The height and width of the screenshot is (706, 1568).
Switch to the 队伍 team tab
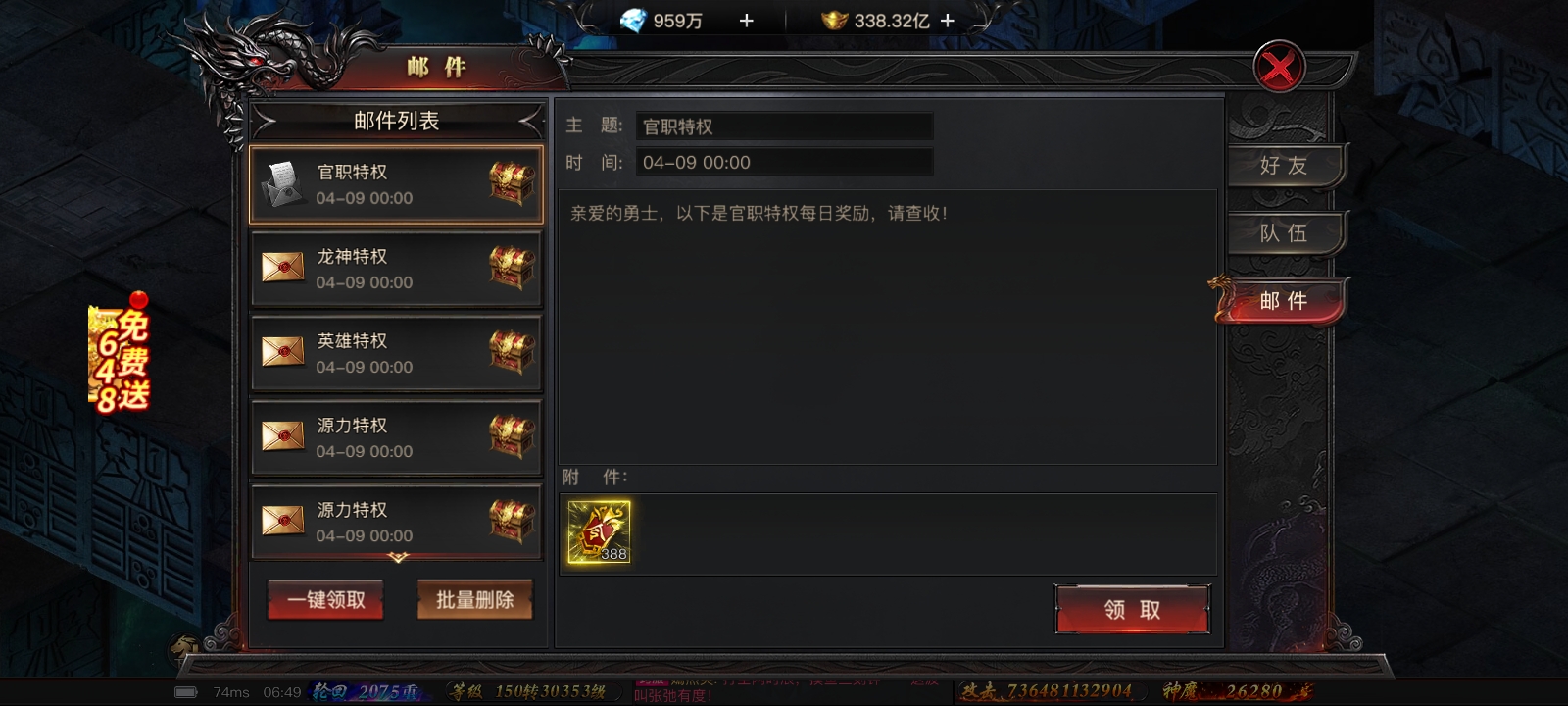(x=1284, y=233)
